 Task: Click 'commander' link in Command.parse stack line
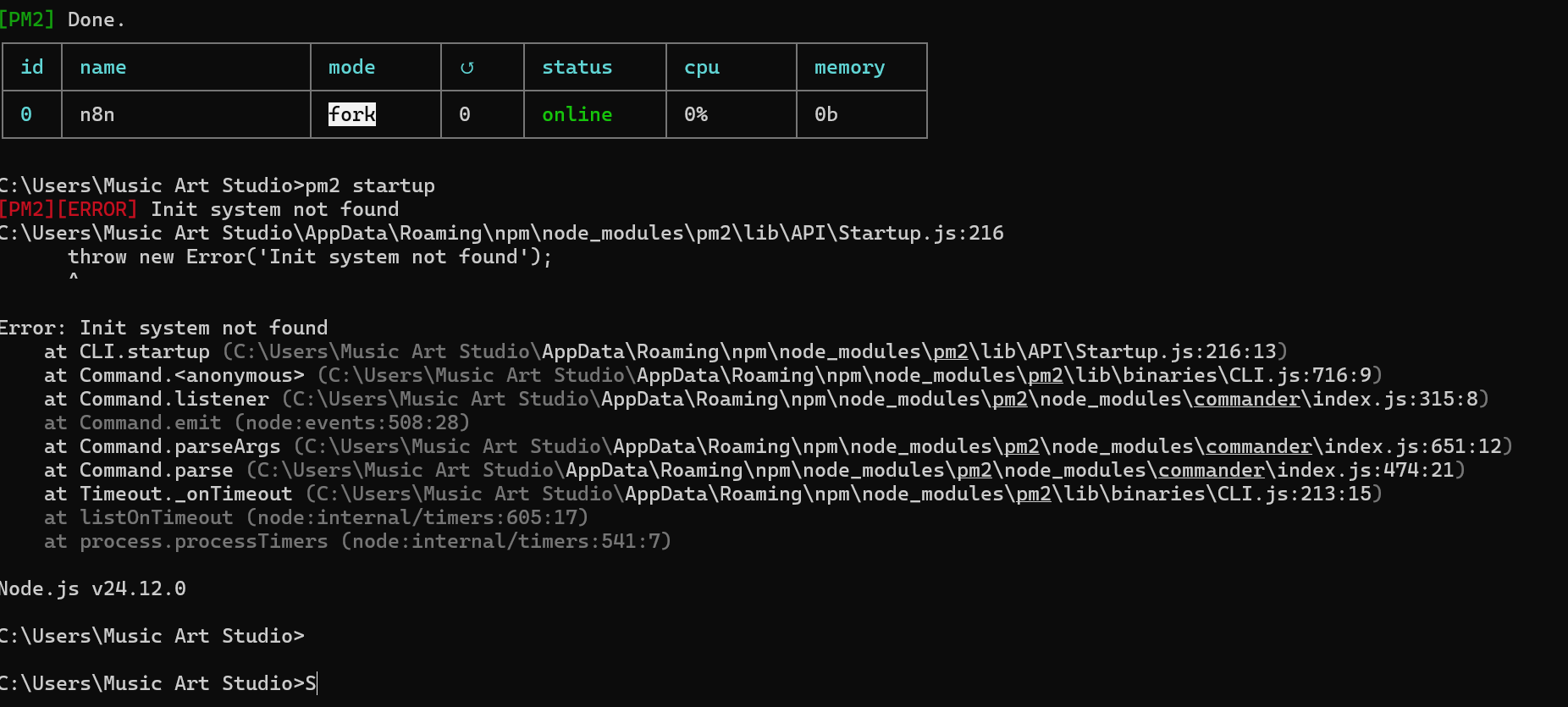(1211, 470)
